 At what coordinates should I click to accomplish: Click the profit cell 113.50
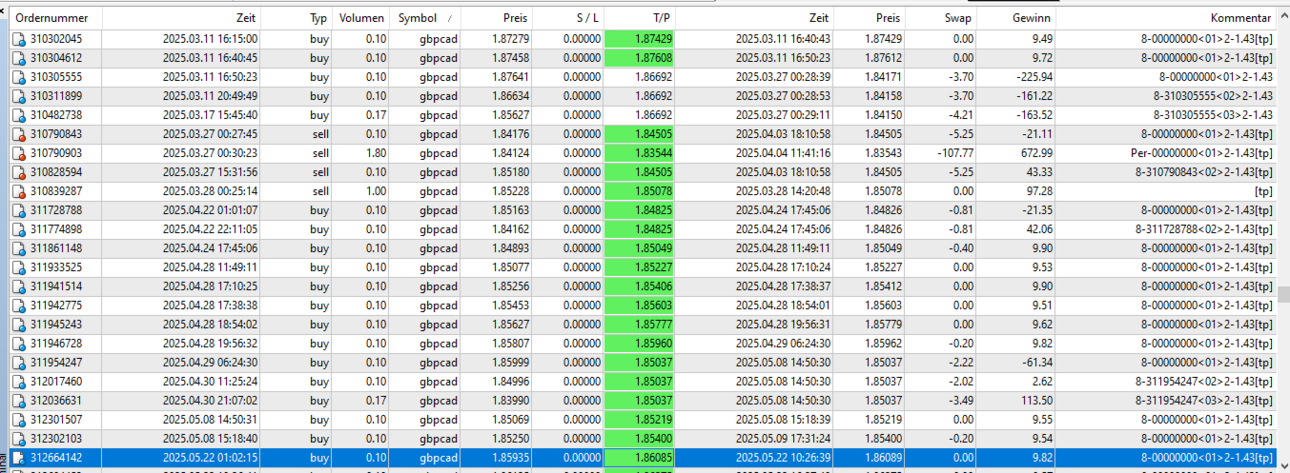pos(1033,400)
